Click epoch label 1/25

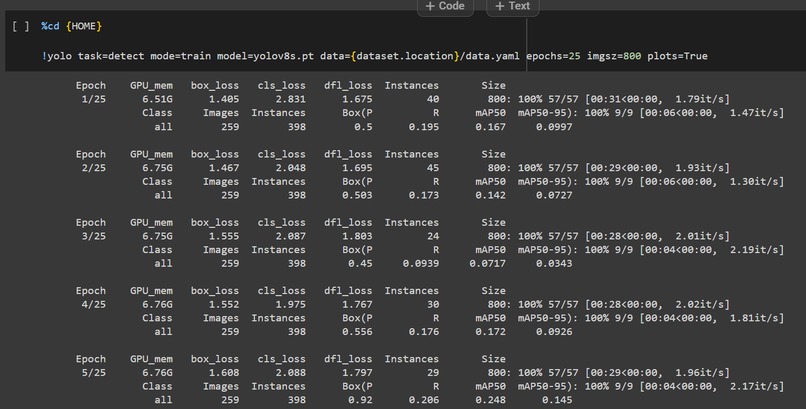pos(94,99)
